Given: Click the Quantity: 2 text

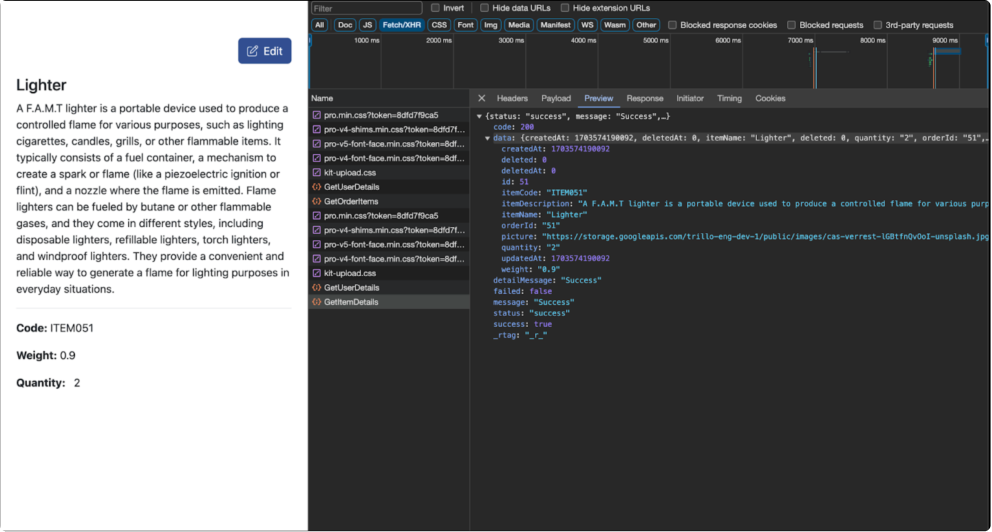Looking at the screenshot, I should [48, 383].
